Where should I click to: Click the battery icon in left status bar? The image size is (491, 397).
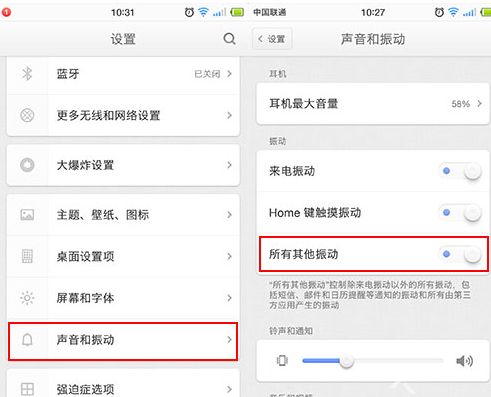pyautogui.click(x=237, y=13)
